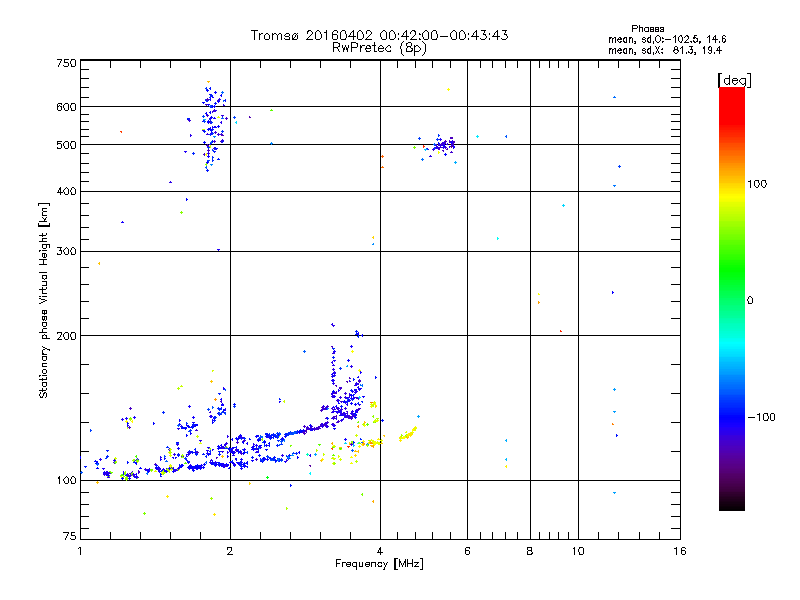Click the 'mean, sd,O:-102.5, 14.6' statistic
Viewport: 800px width, 600px height.
667,39
